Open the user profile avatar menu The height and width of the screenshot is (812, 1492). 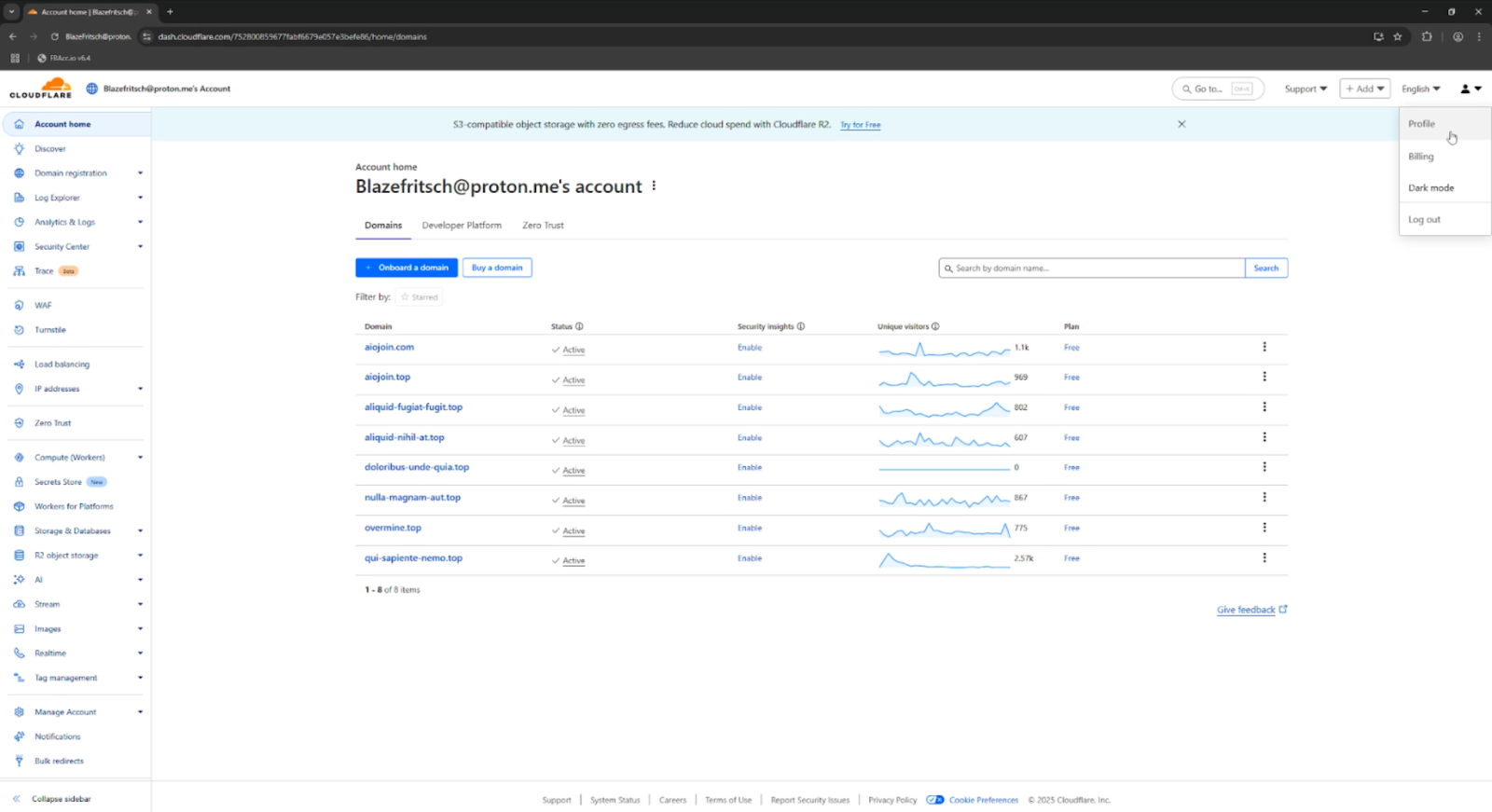point(1471,89)
